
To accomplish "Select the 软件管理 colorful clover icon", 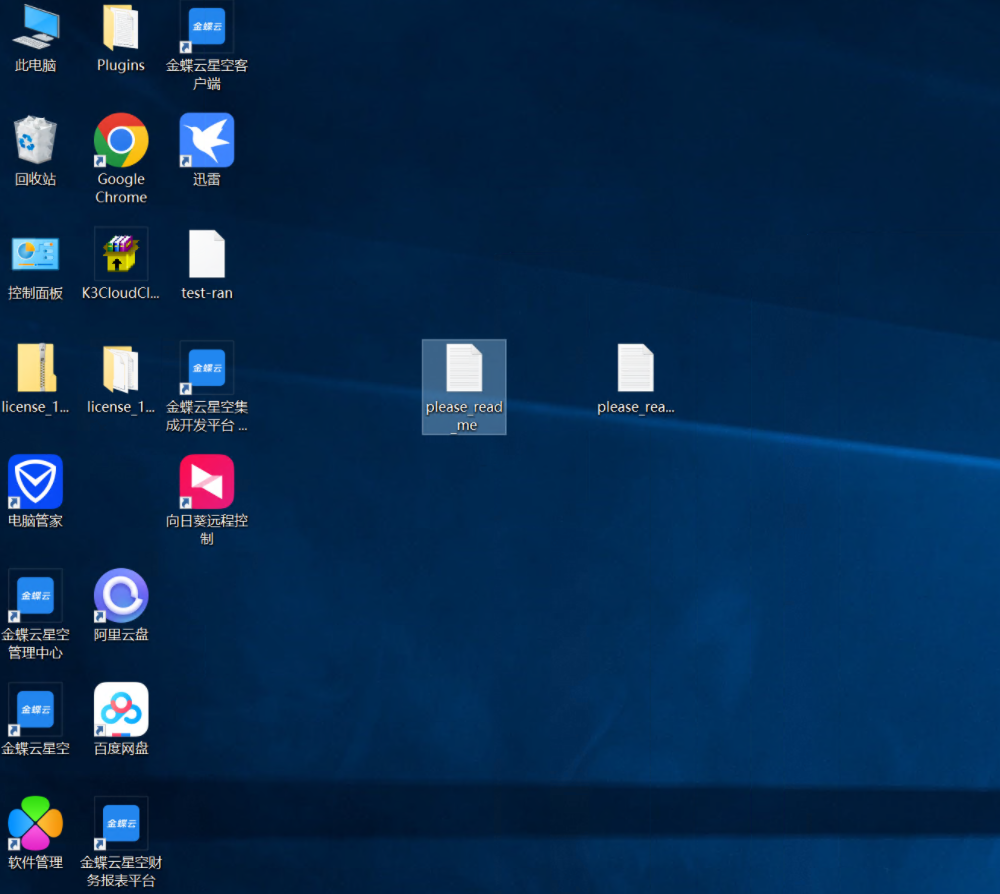I will tap(35, 824).
